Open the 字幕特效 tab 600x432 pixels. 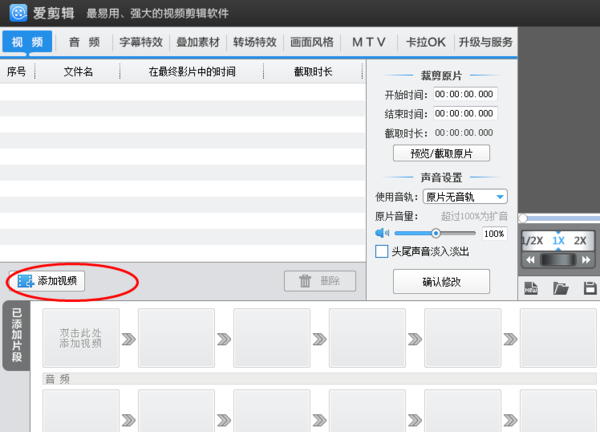click(141, 42)
